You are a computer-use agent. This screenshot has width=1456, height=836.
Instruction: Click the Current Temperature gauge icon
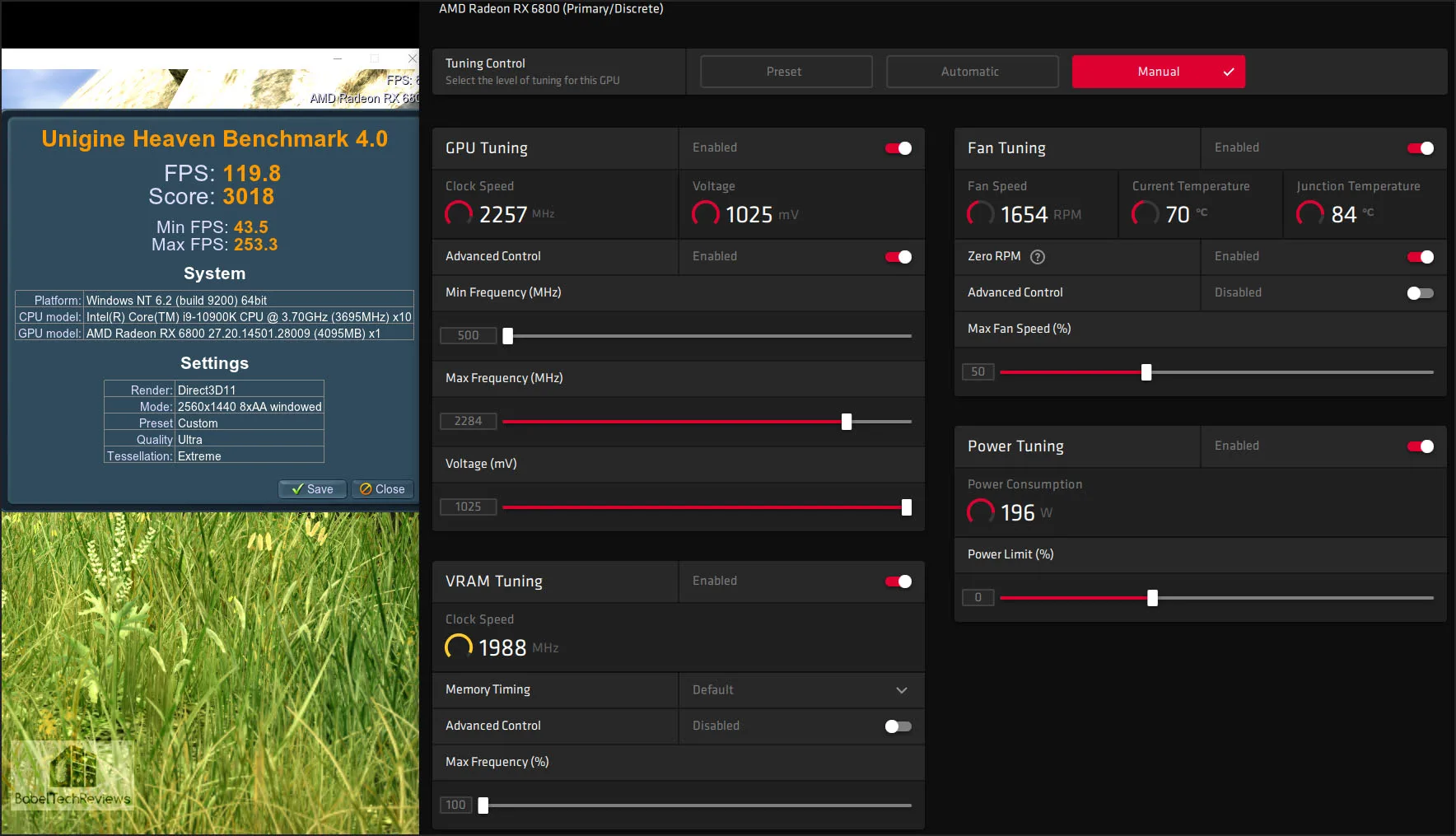[1146, 214]
